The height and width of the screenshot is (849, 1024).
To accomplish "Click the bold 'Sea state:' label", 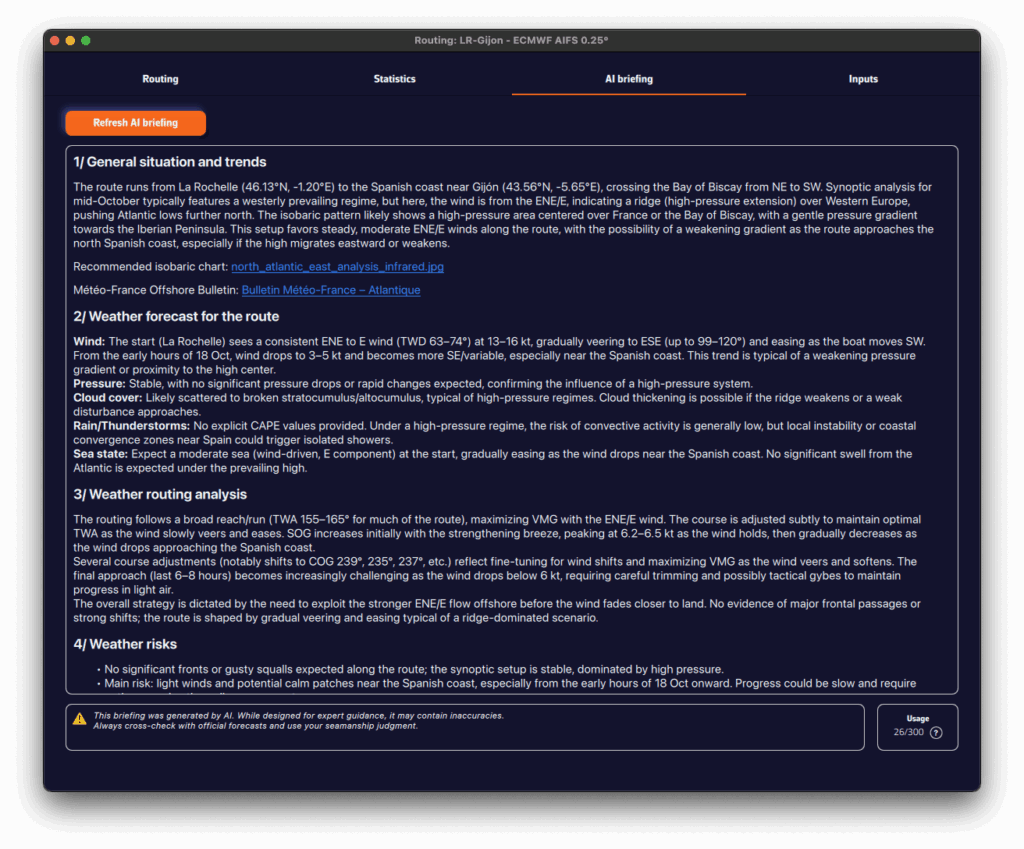I will (x=100, y=454).
